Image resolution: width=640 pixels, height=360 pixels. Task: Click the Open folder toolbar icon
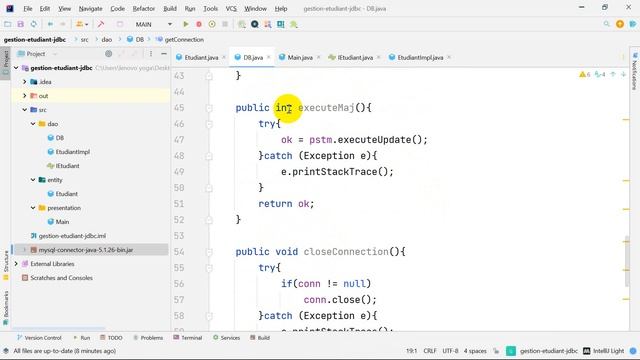click(x=7, y=24)
